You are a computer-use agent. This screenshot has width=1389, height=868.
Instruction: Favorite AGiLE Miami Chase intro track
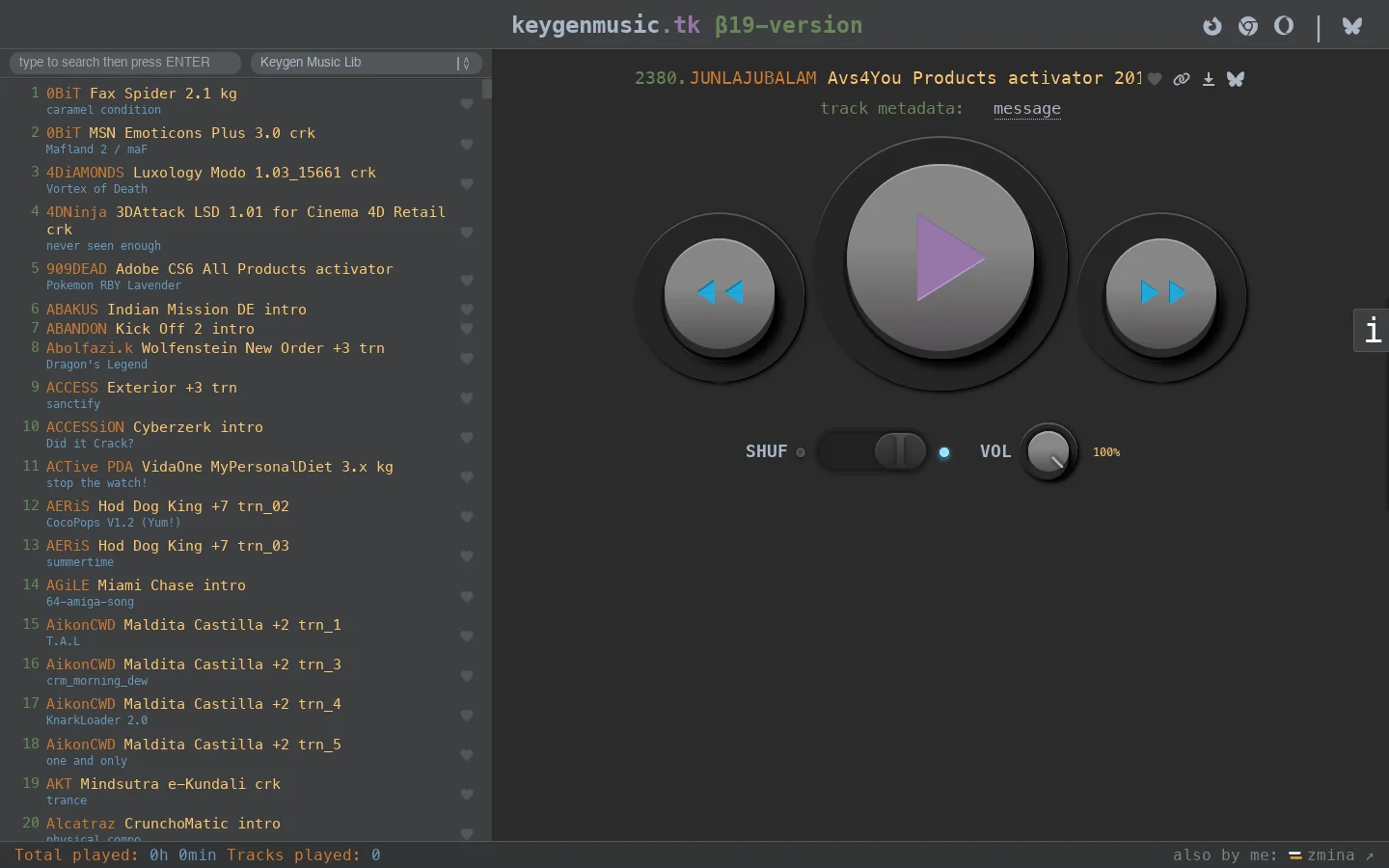coord(467,597)
